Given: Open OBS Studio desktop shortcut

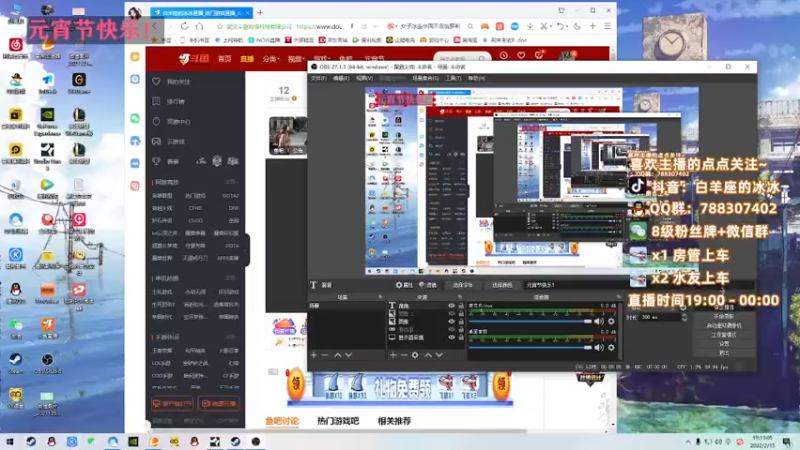Looking at the screenshot, I should click(47, 362).
